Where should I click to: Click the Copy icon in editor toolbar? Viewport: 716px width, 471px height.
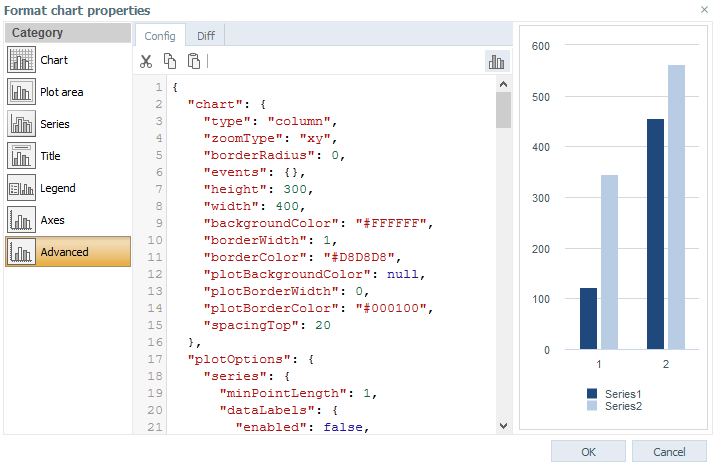click(170, 61)
